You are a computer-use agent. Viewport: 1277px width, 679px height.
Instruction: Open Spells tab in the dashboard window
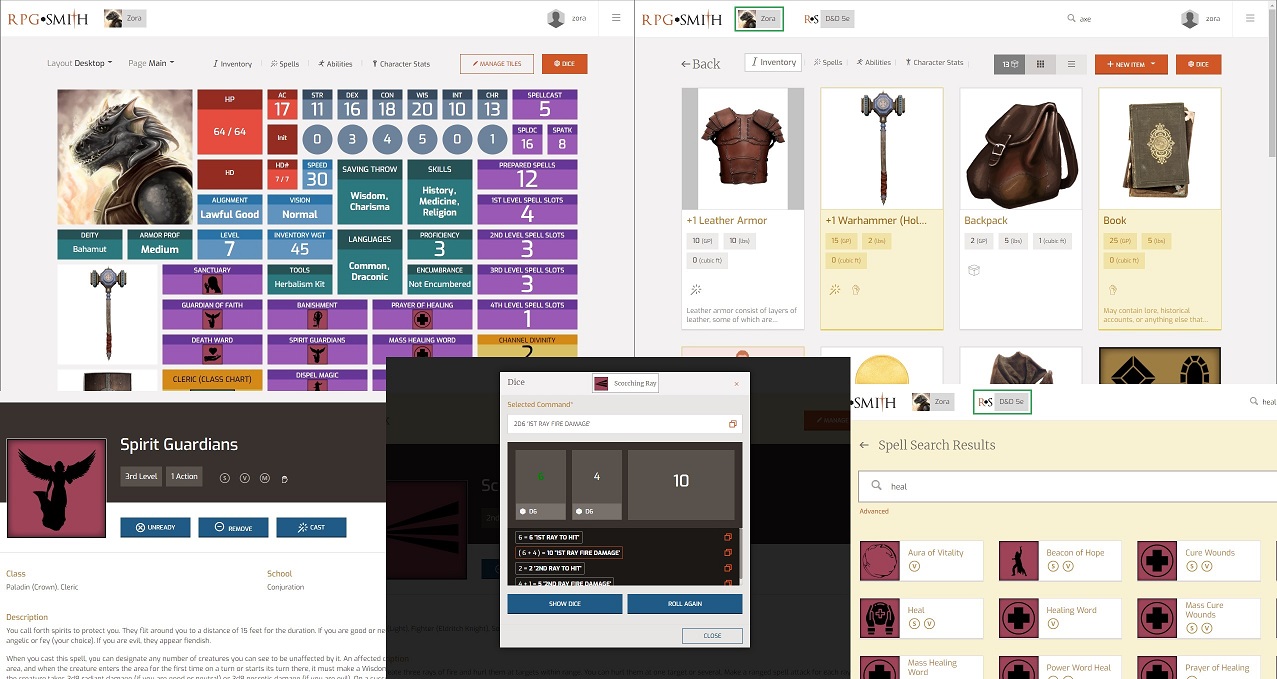[285, 64]
